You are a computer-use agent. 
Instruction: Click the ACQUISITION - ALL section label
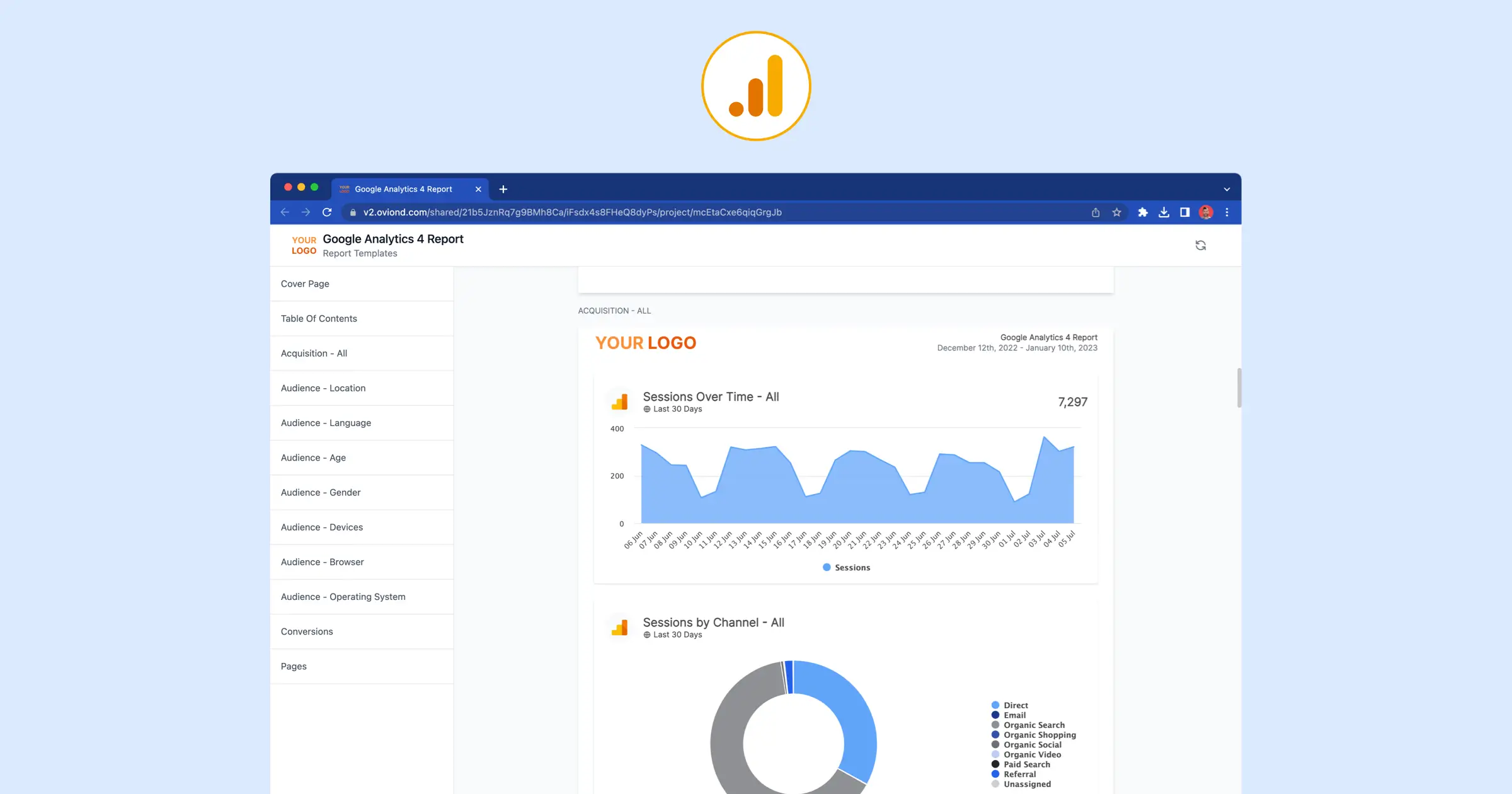(x=614, y=311)
